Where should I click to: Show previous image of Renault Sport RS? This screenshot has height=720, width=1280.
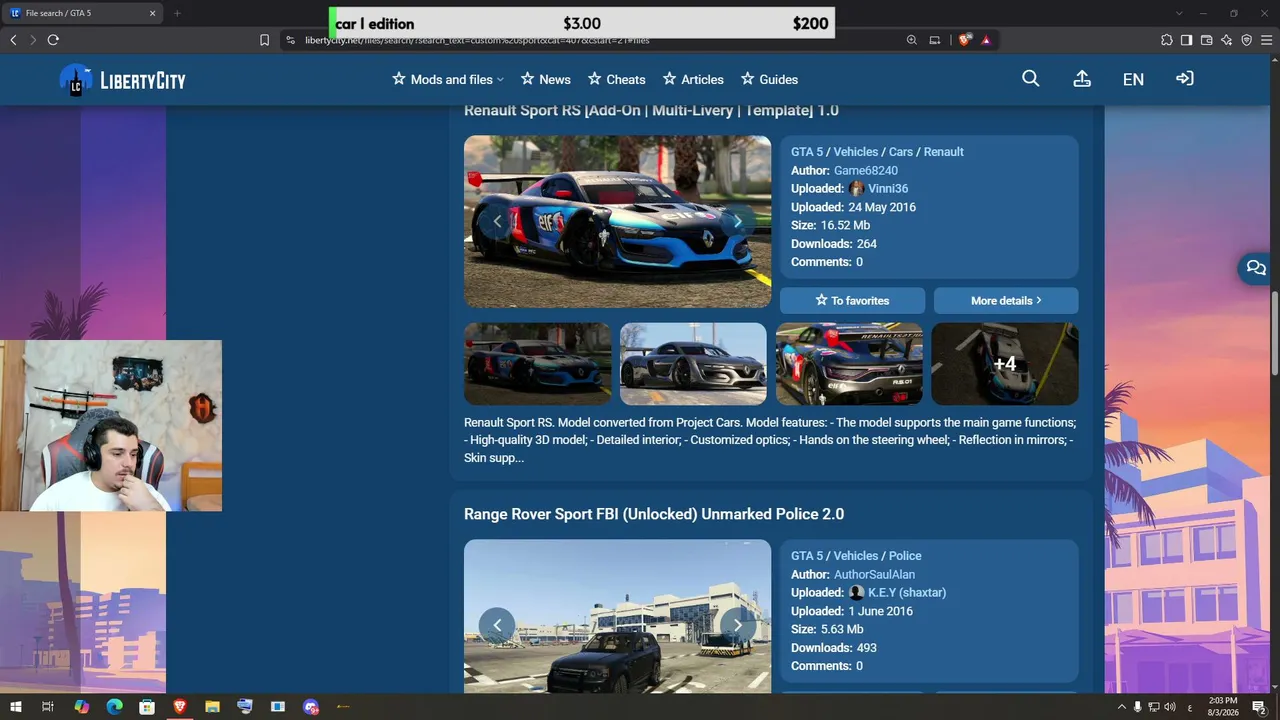pyautogui.click(x=497, y=221)
